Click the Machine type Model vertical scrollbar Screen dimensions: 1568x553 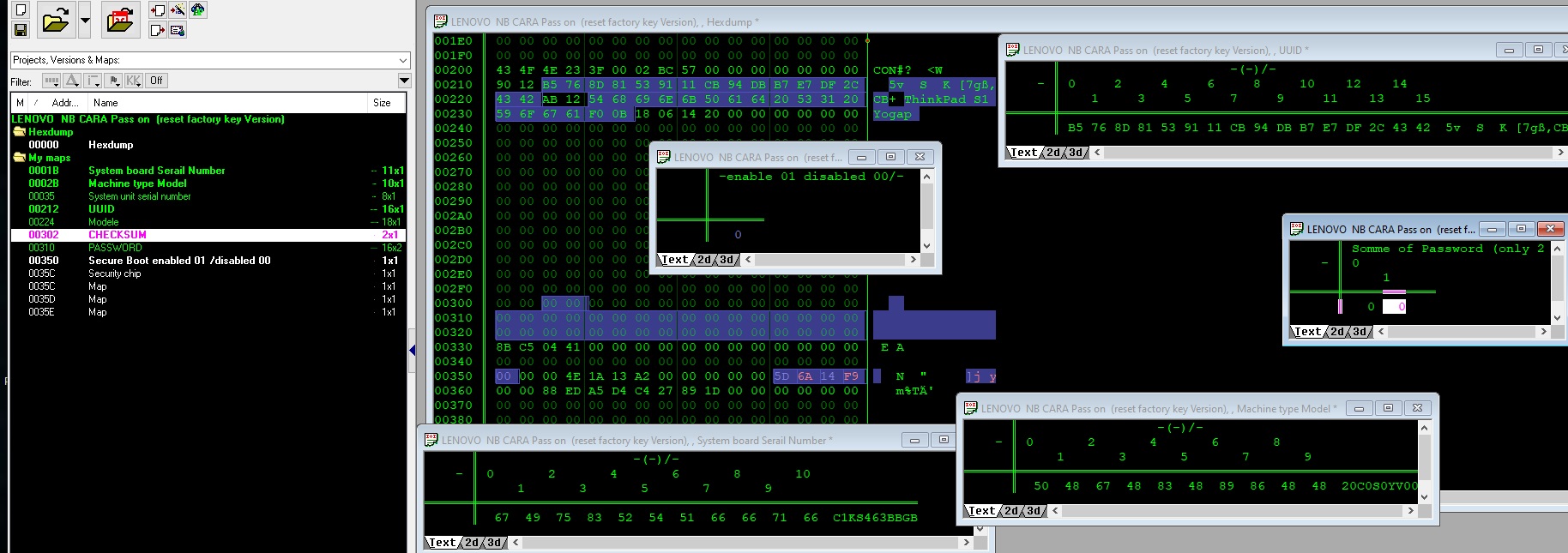tap(1424, 462)
